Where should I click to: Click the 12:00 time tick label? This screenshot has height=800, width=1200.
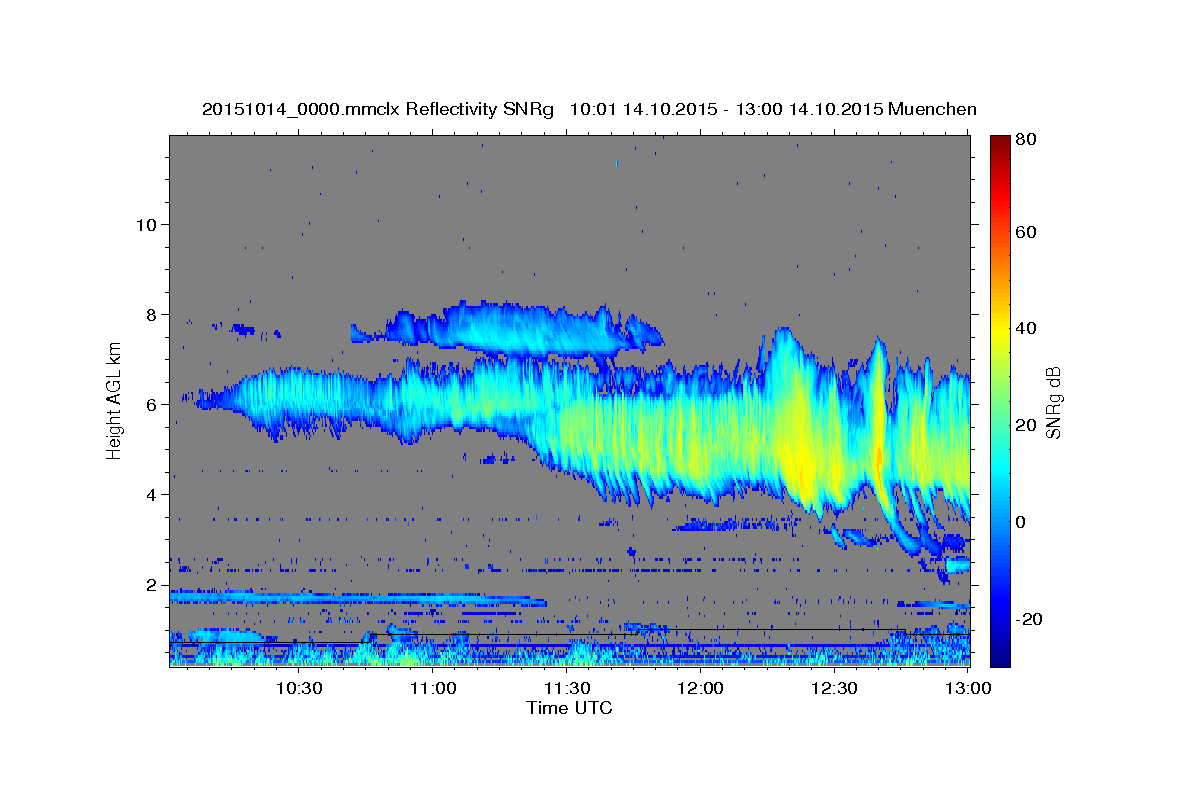tap(700, 688)
